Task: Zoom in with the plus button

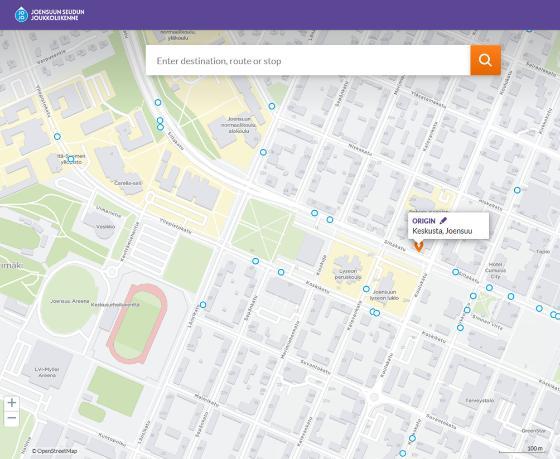Action: click(x=11, y=403)
